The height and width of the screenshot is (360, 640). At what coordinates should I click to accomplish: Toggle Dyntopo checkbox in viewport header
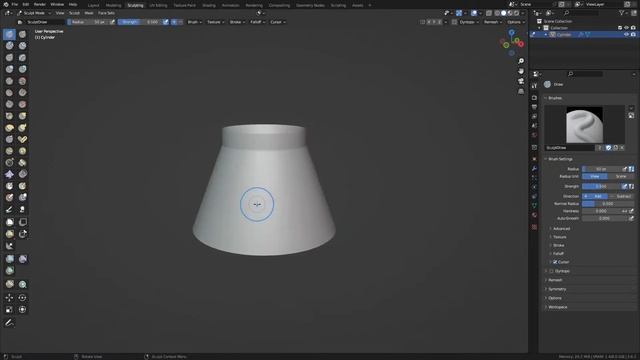[x=454, y=22]
